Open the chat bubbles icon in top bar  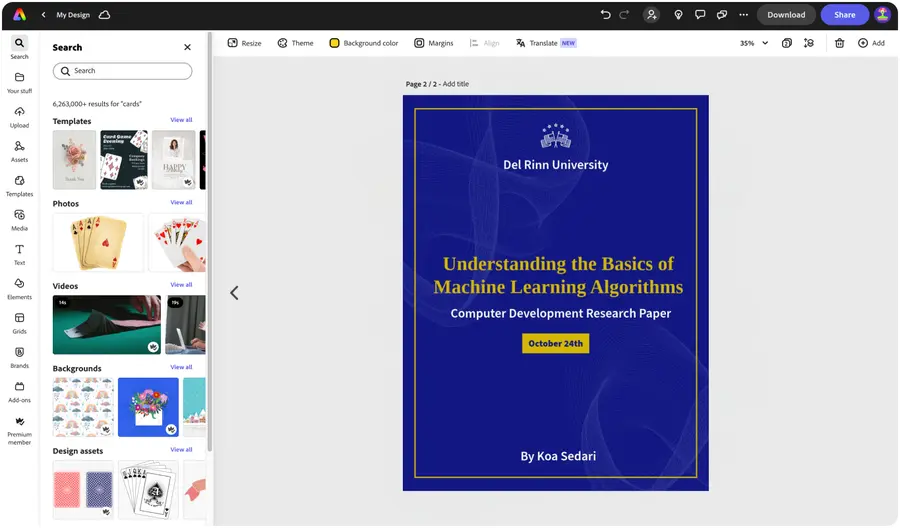coord(721,15)
